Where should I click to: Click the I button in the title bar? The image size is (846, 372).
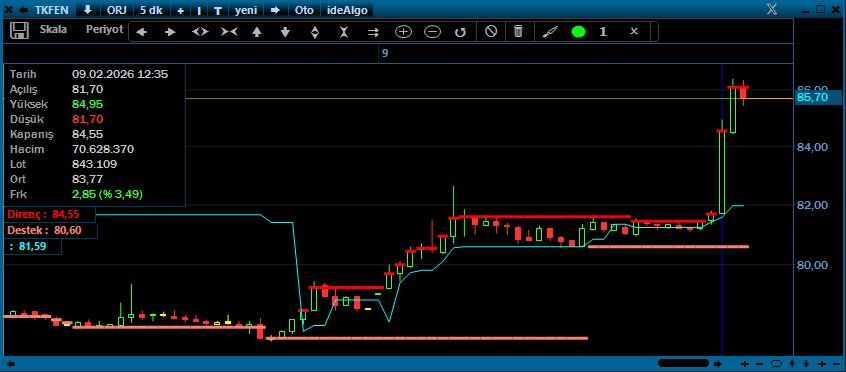point(199,10)
